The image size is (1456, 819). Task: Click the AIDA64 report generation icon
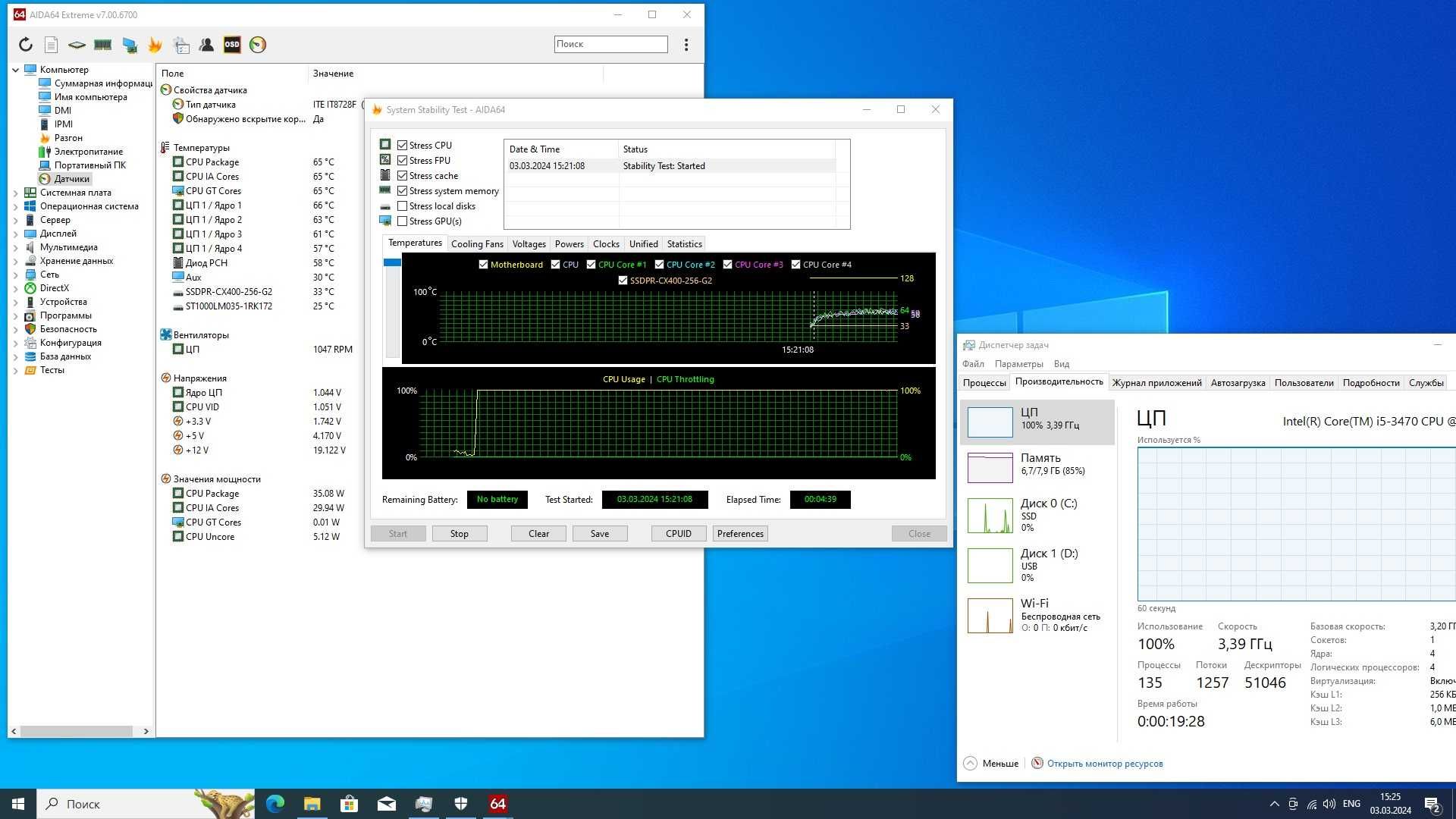(53, 44)
